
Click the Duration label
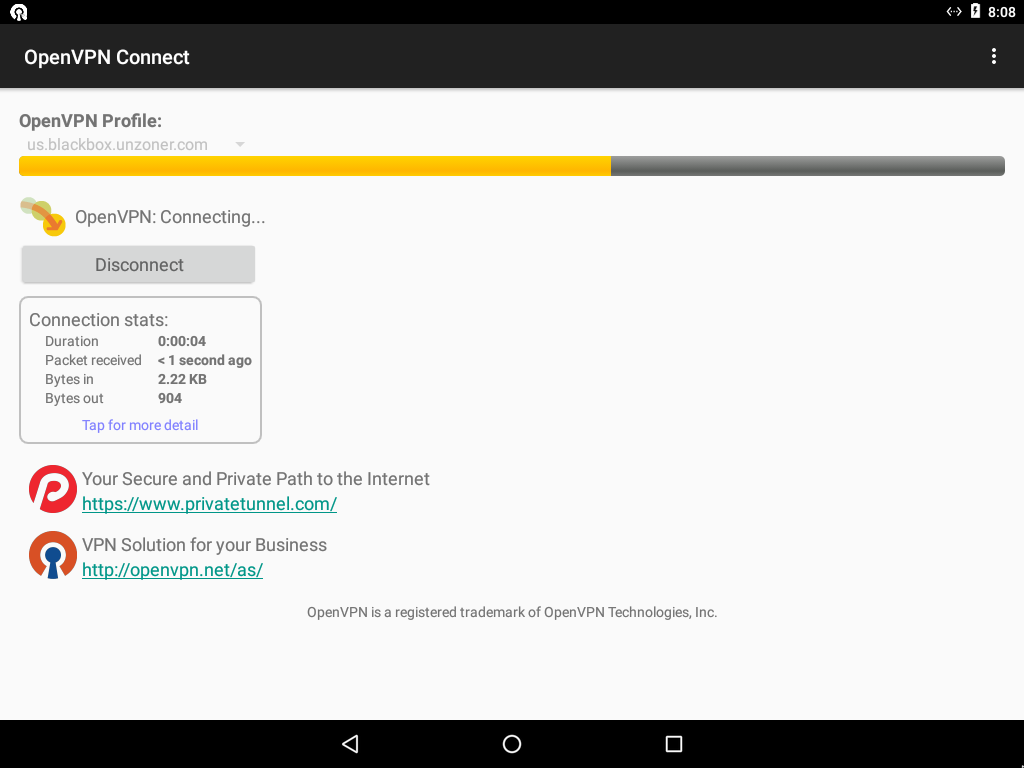(x=72, y=341)
